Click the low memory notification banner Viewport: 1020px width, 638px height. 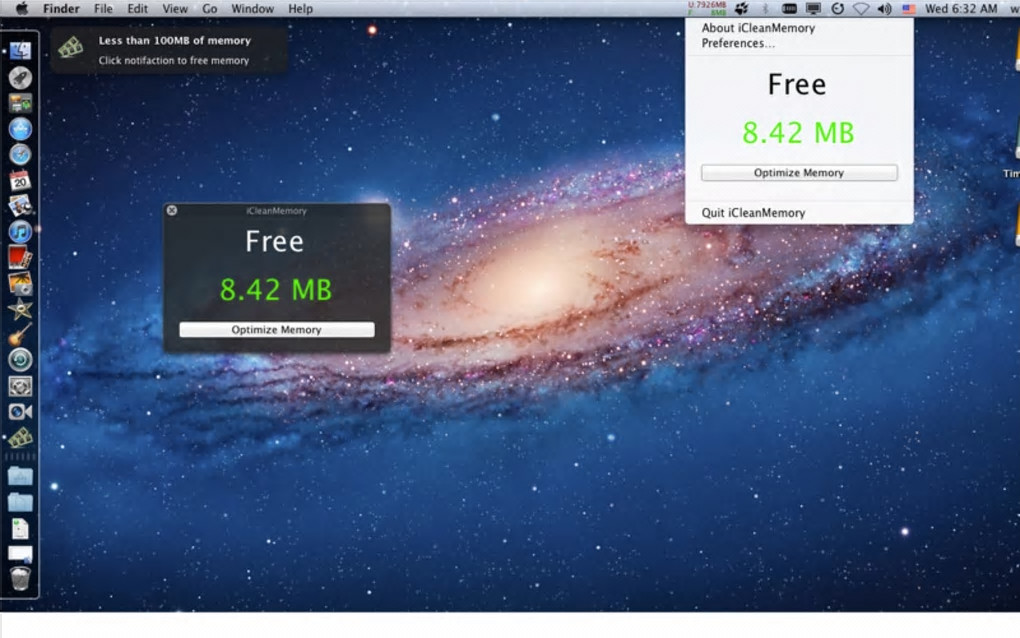pos(169,50)
